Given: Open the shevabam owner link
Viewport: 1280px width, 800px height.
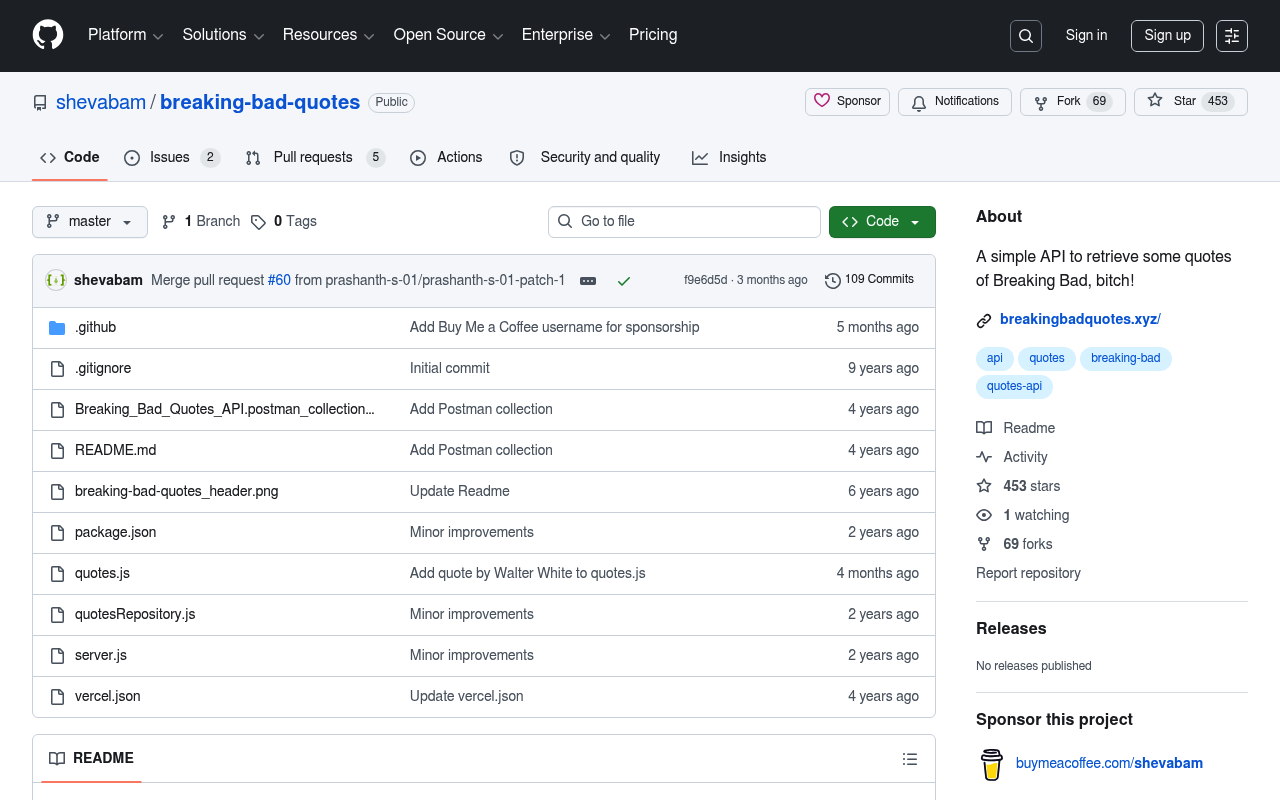Looking at the screenshot, I should click(x=101, y=102).
